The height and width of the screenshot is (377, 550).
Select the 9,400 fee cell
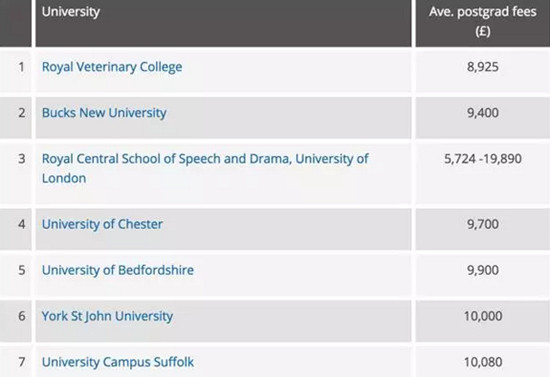pyautogui.click(x=483, y=118)
